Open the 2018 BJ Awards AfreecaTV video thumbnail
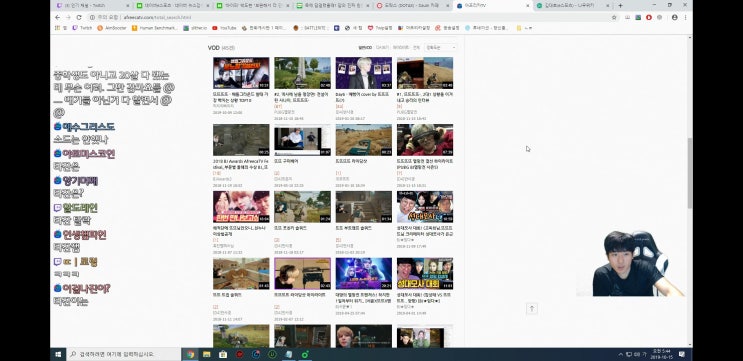This screenshot has height=361, width=743. [x=241, y=140]
